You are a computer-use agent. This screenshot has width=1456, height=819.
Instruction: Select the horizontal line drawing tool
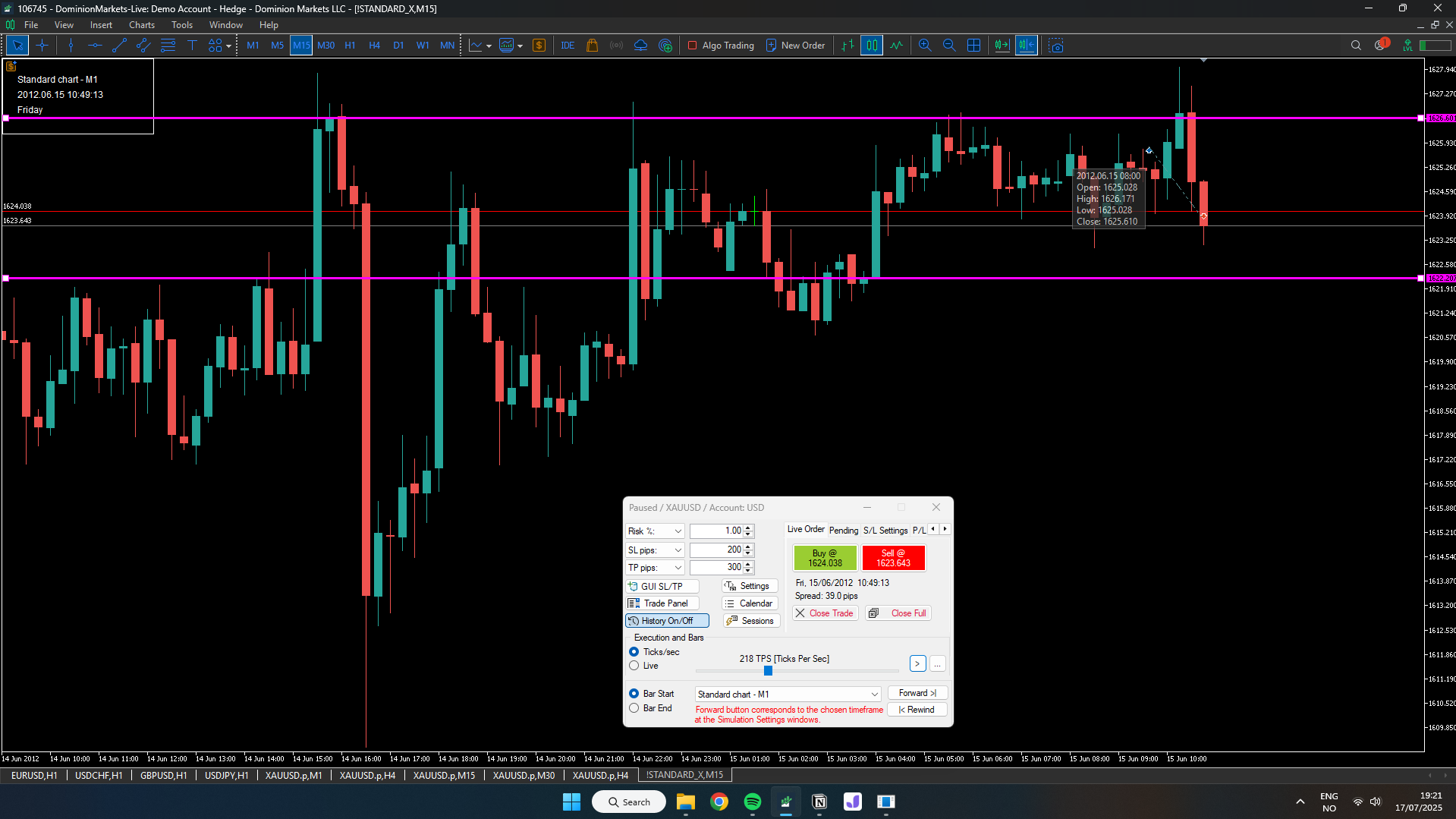[95, 46]
